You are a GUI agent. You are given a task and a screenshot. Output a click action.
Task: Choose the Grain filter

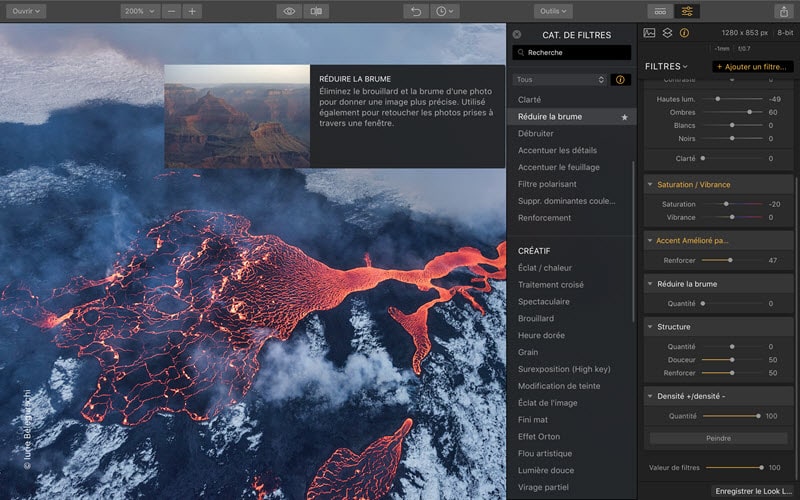(528, 352)
